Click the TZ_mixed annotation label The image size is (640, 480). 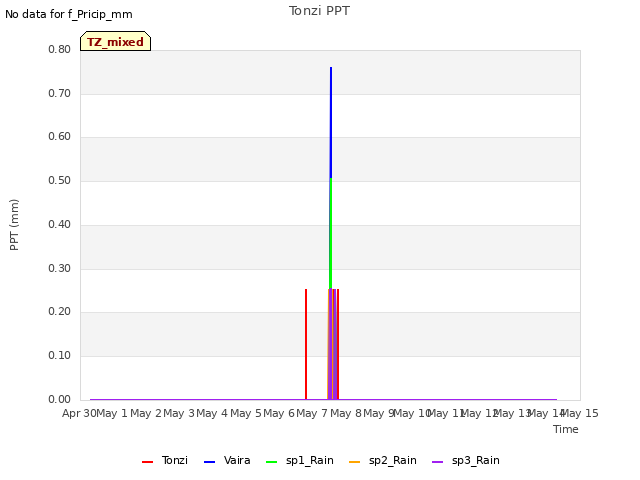point(116,41)
